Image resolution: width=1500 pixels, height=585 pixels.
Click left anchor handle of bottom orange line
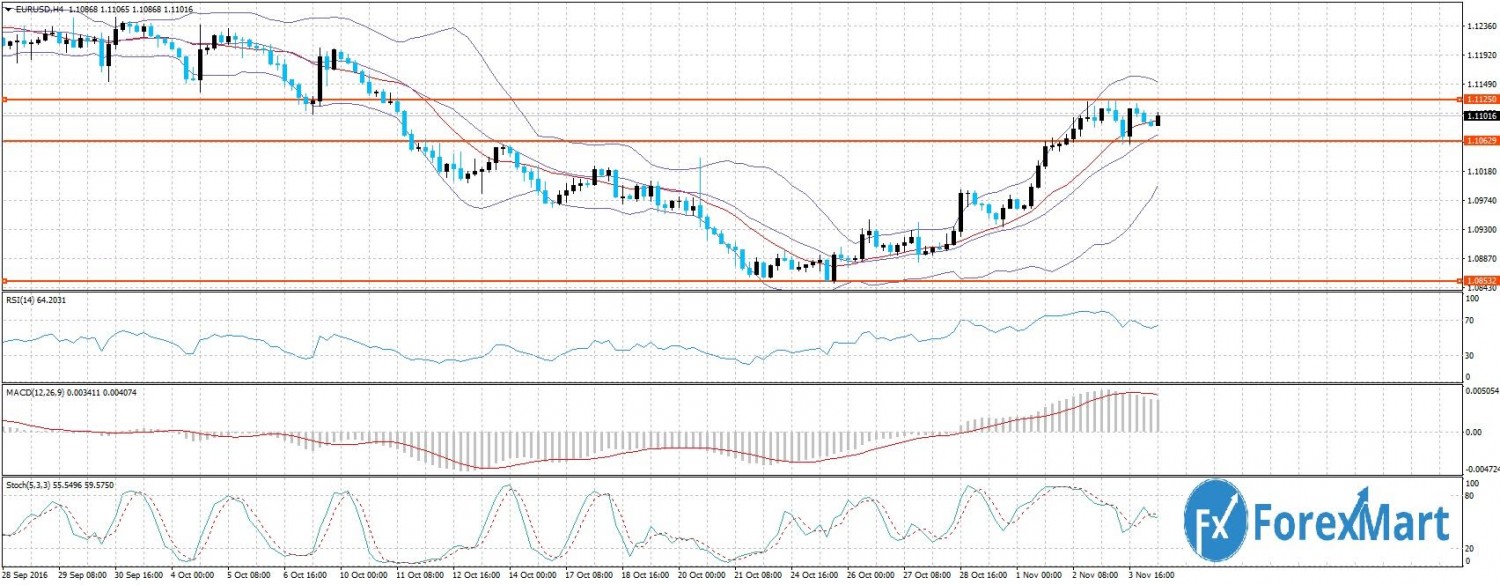click(x=4, y=281)
